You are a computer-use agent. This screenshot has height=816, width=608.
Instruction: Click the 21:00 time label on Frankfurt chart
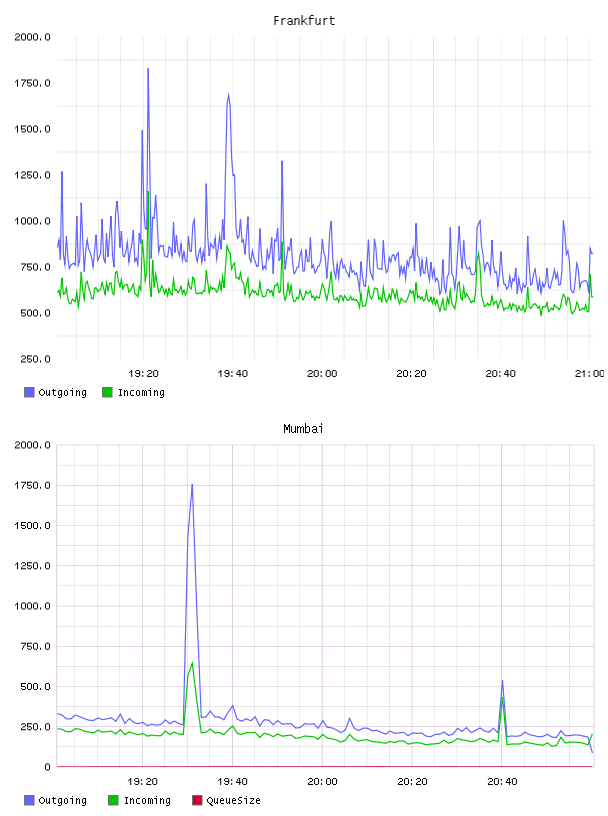click(x=590, y=374)
